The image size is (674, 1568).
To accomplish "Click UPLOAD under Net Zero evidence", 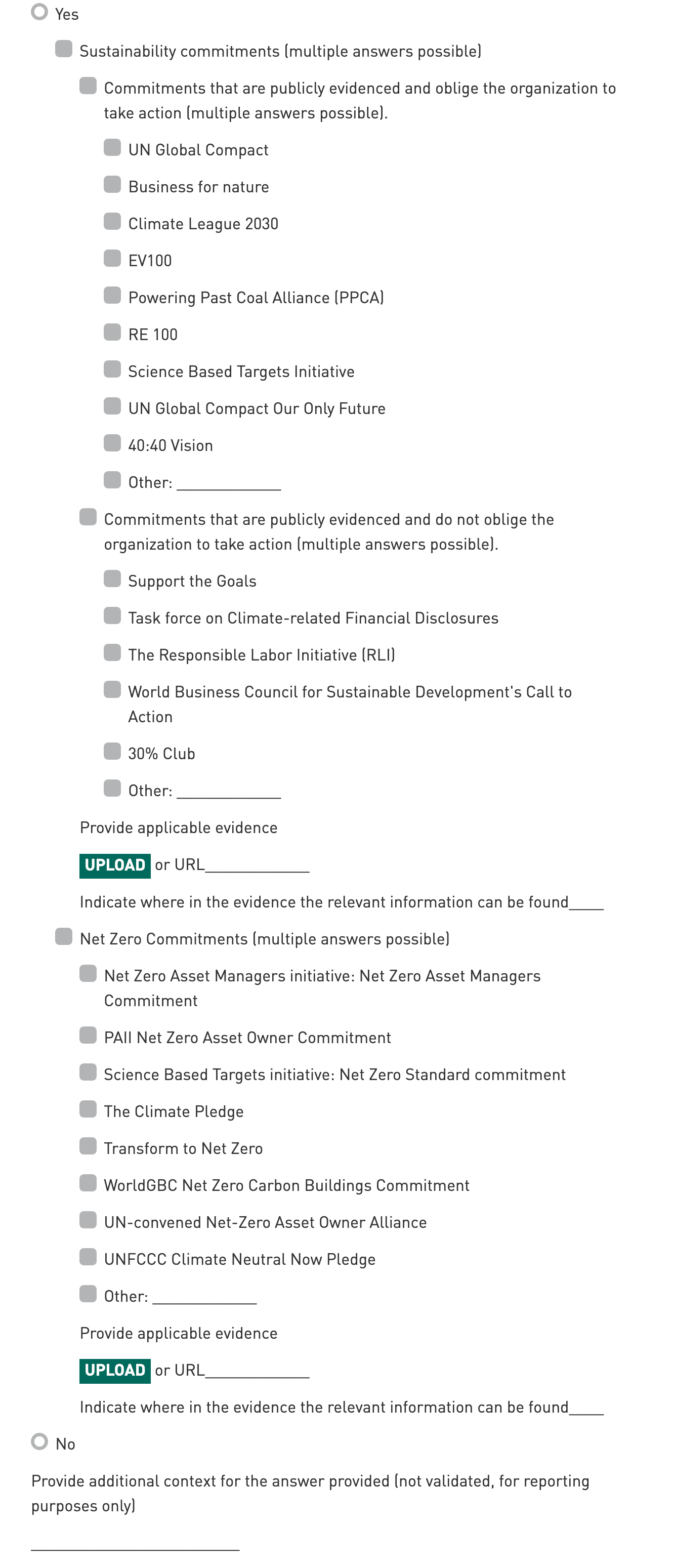I will click(115, 1370).
